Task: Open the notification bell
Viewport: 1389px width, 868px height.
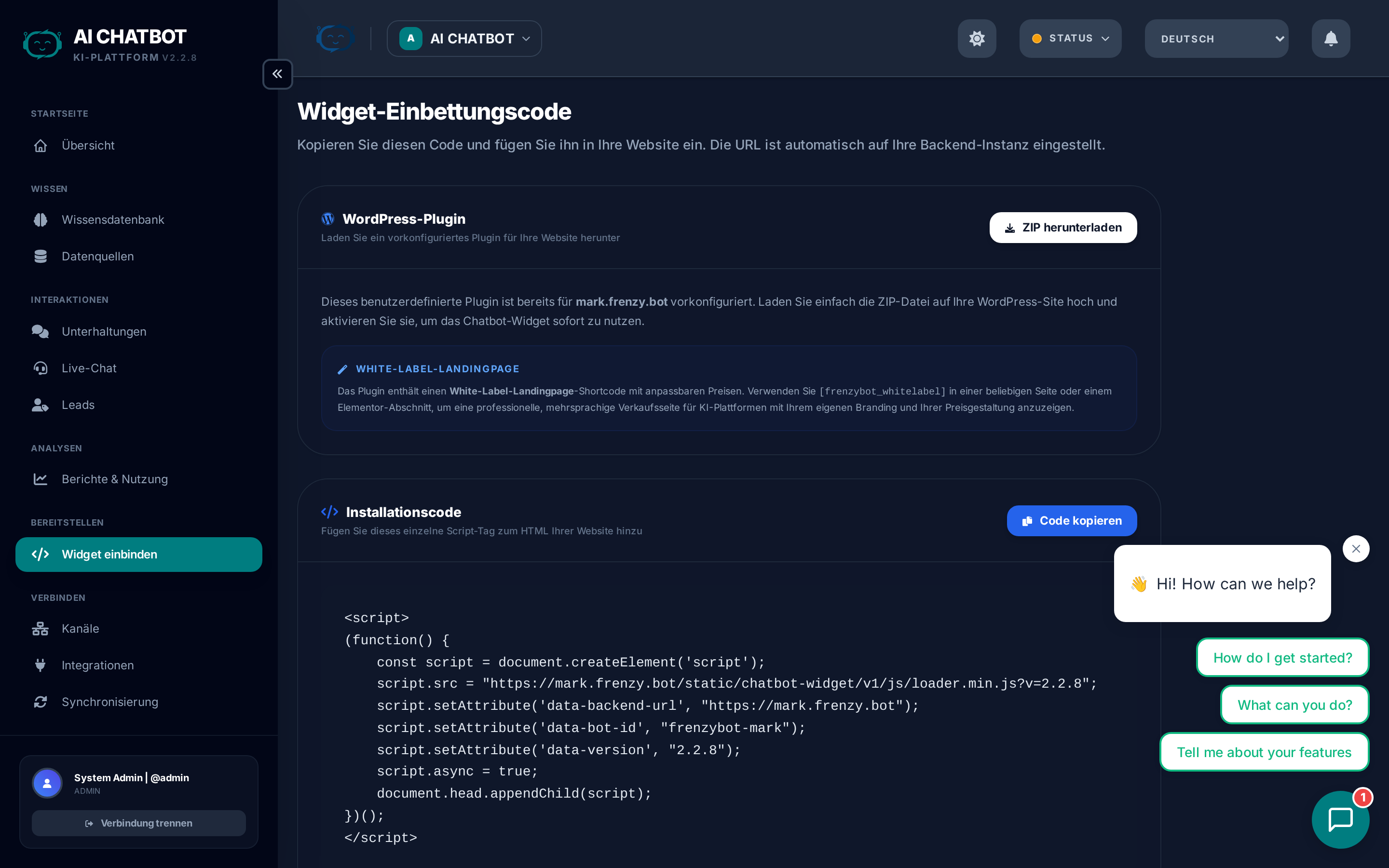Action: [x=1331, y=39]
